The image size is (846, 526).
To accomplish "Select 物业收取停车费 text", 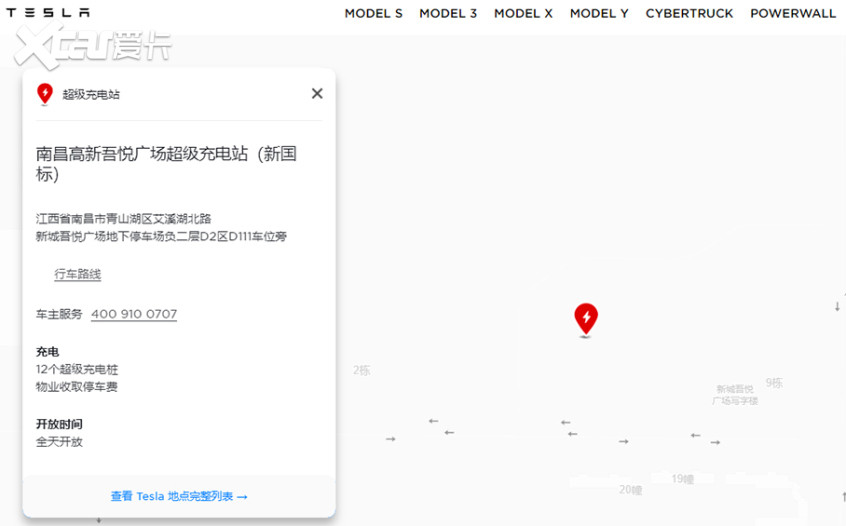I will coord(77,387).
